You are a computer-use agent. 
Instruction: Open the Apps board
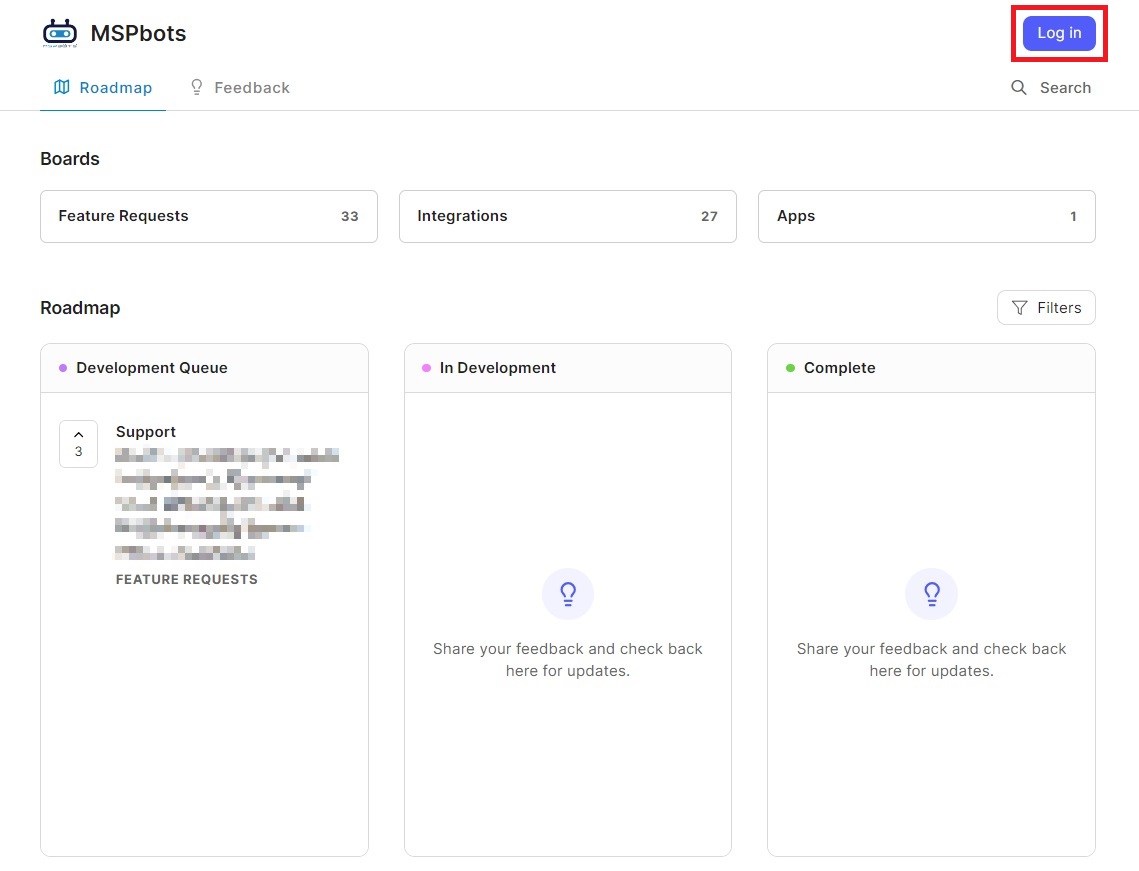click(x=926, y=216)
